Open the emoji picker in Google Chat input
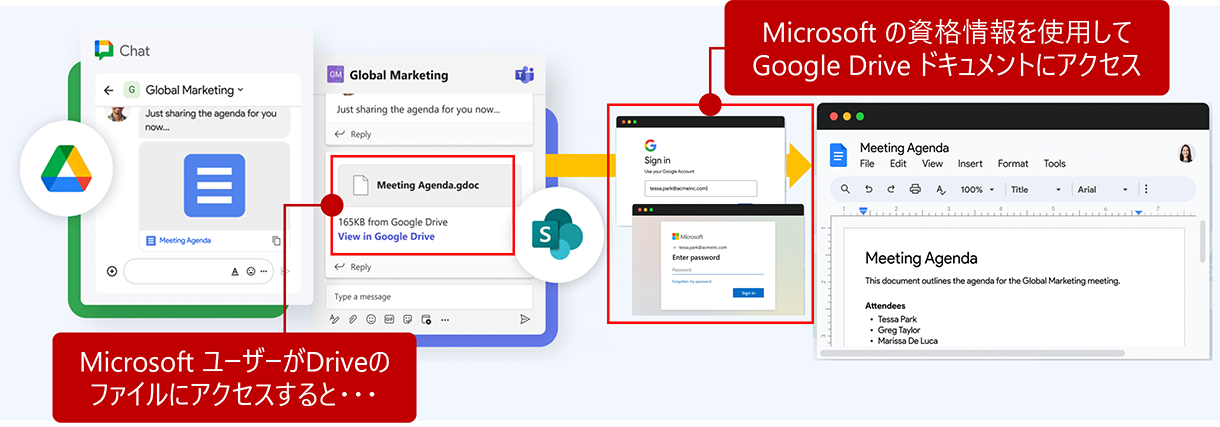Viewport: 1220px width, 427px height. click(250, 271)
